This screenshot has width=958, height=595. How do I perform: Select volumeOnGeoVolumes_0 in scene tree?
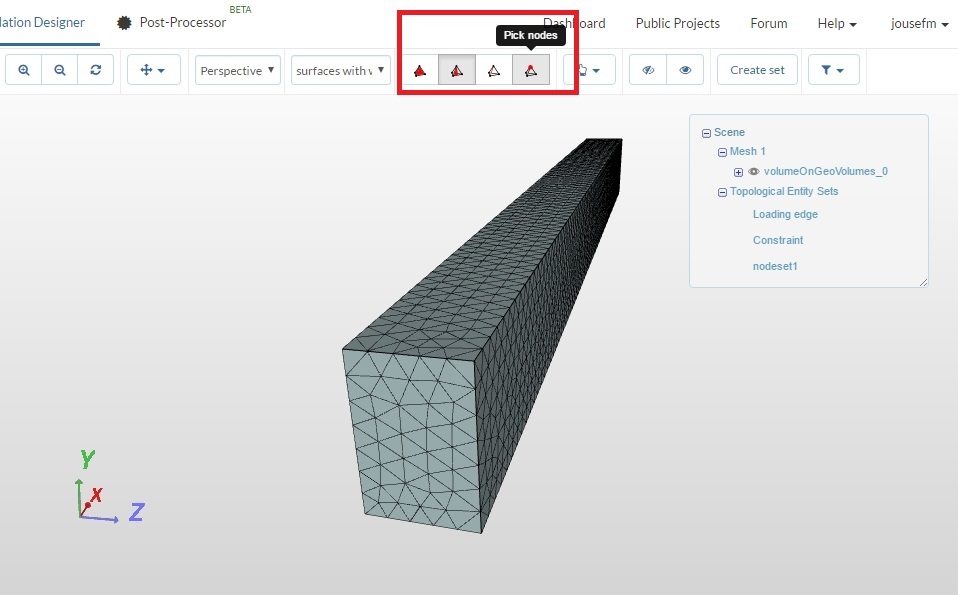click(825, 171)
